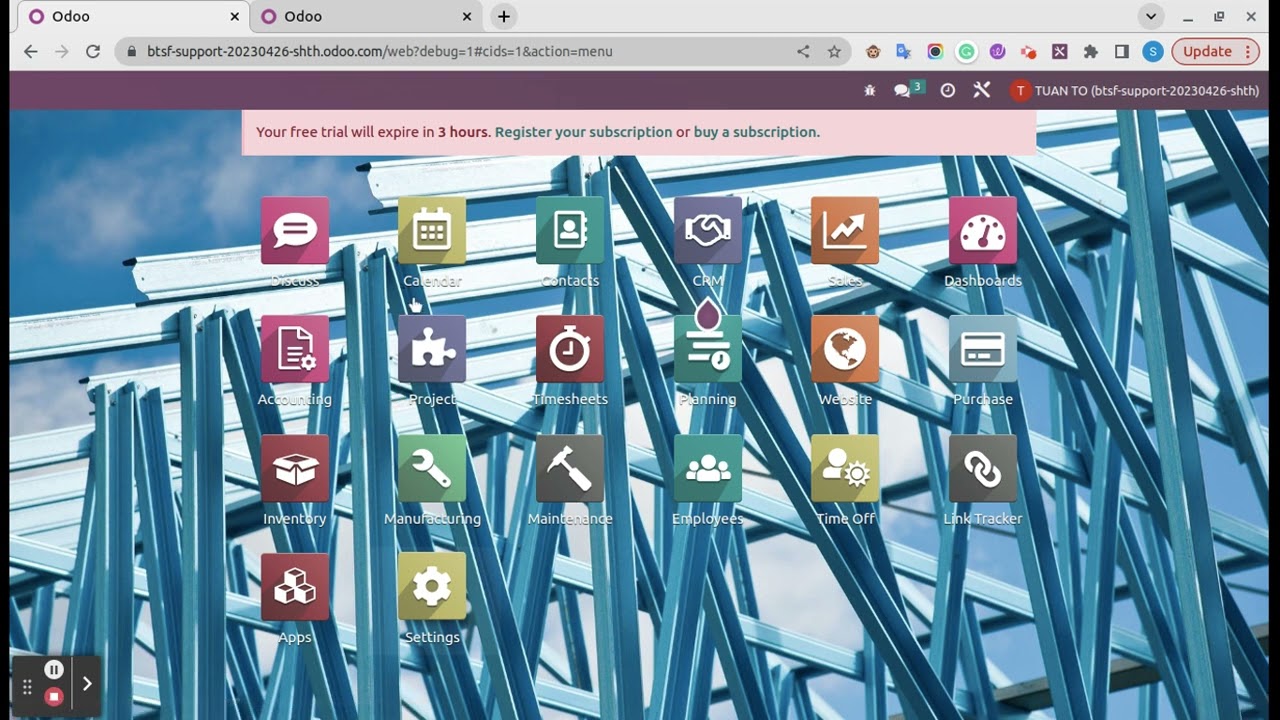1280x720 pixels.
Task: Go back to the previous page
Action: click(x=31, y=51)
